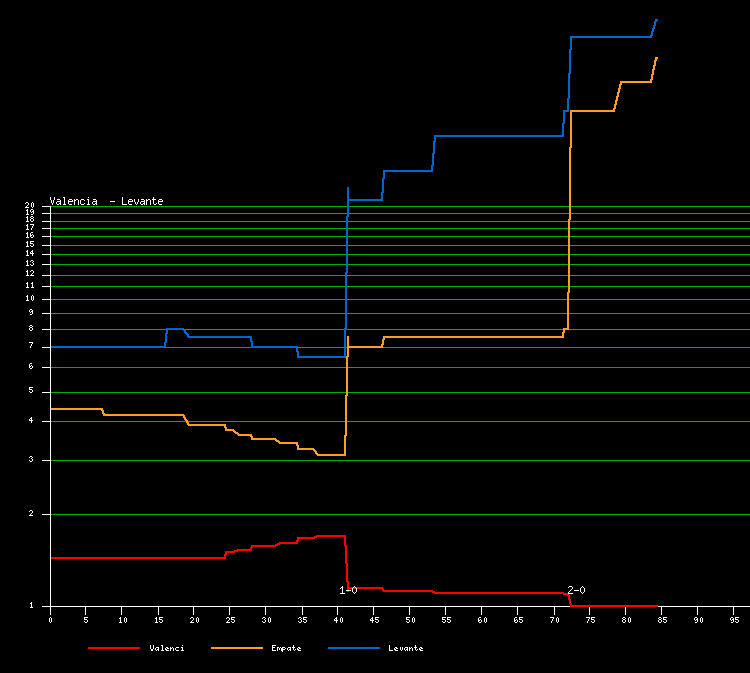Click the '1-0' goal marker label
This screenshot has height=673, width=750.
348,590
